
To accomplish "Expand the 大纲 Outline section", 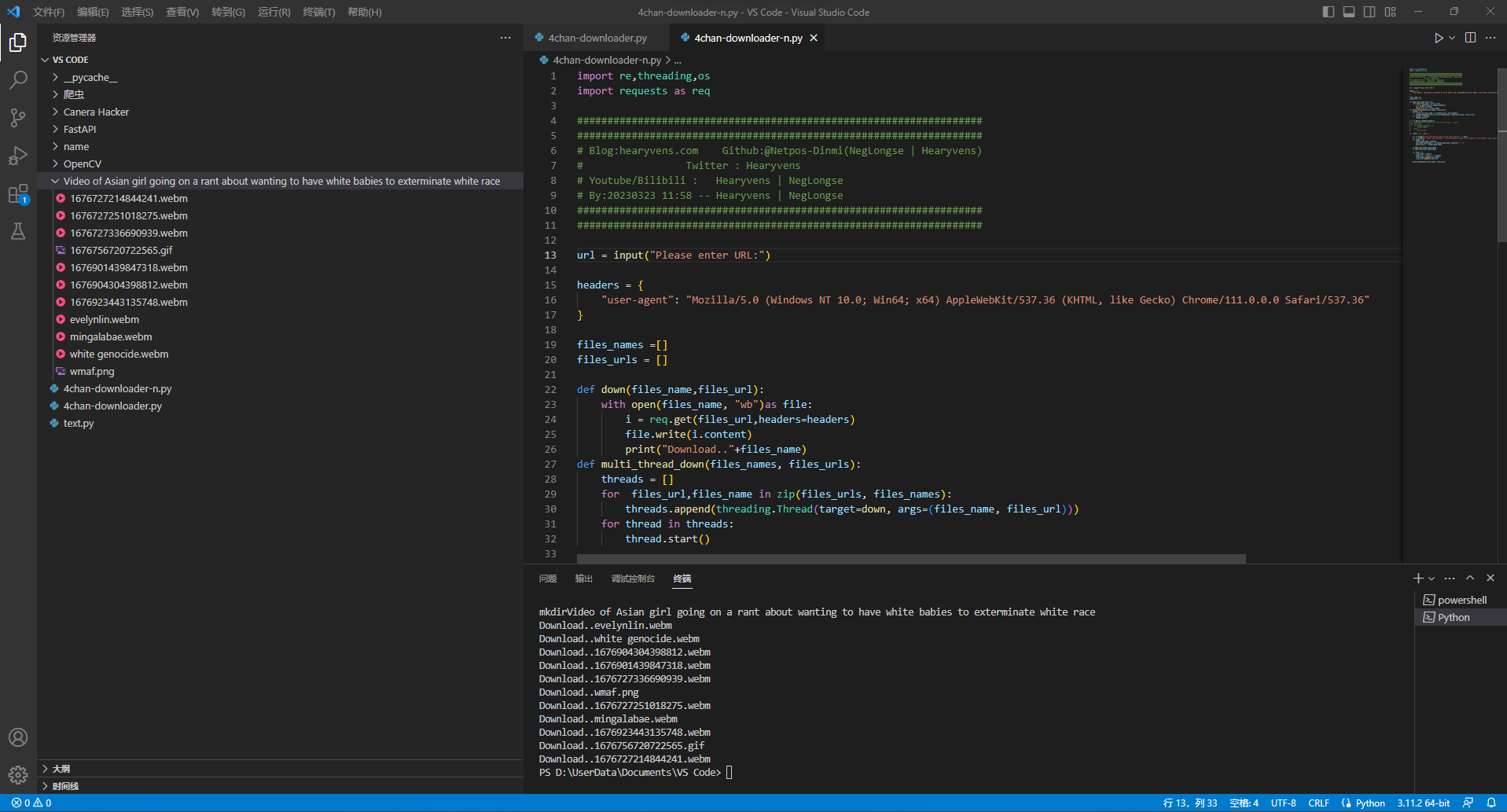I will click(x=281, y=769).
